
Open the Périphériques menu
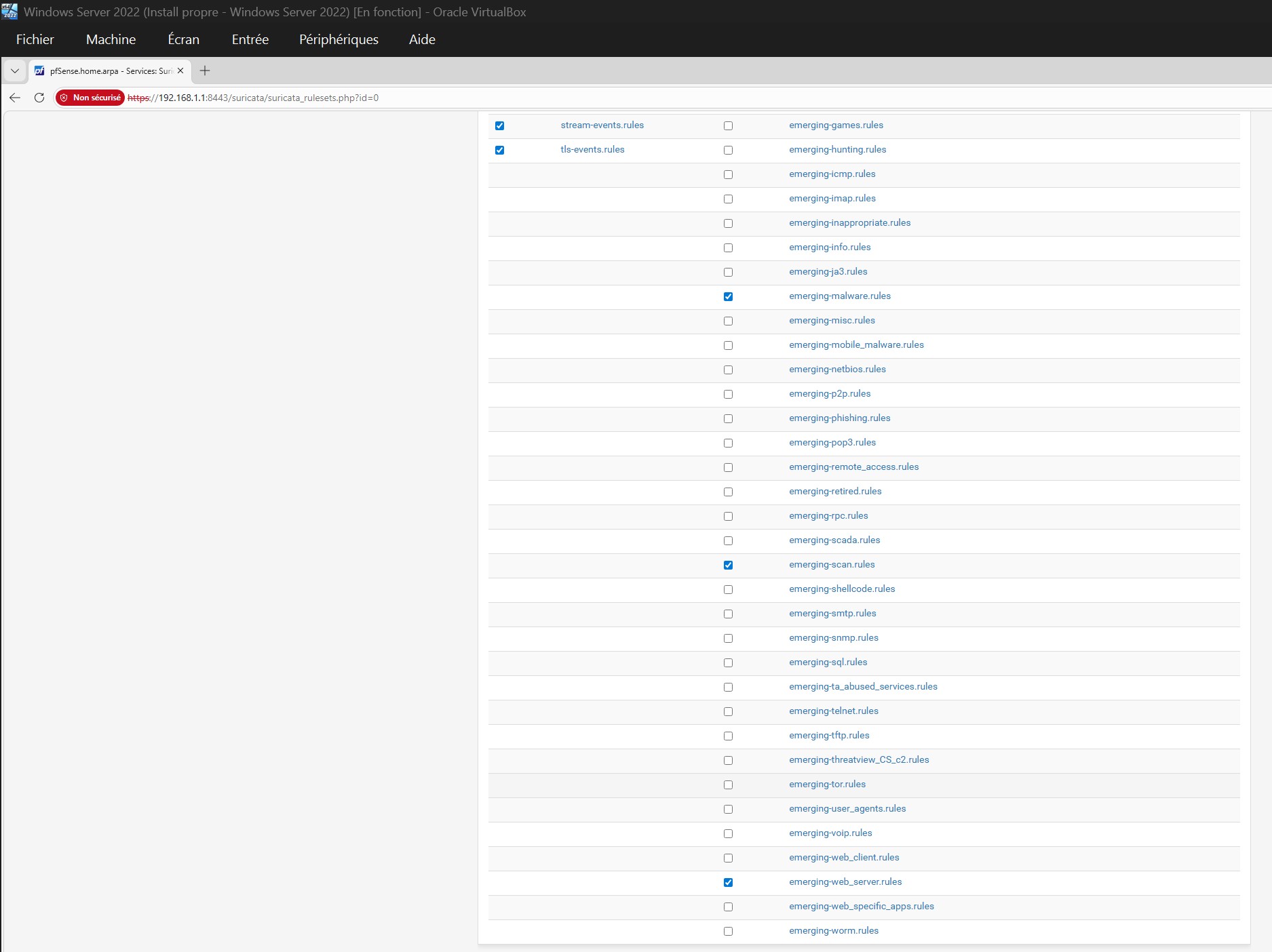coord(339,39)
